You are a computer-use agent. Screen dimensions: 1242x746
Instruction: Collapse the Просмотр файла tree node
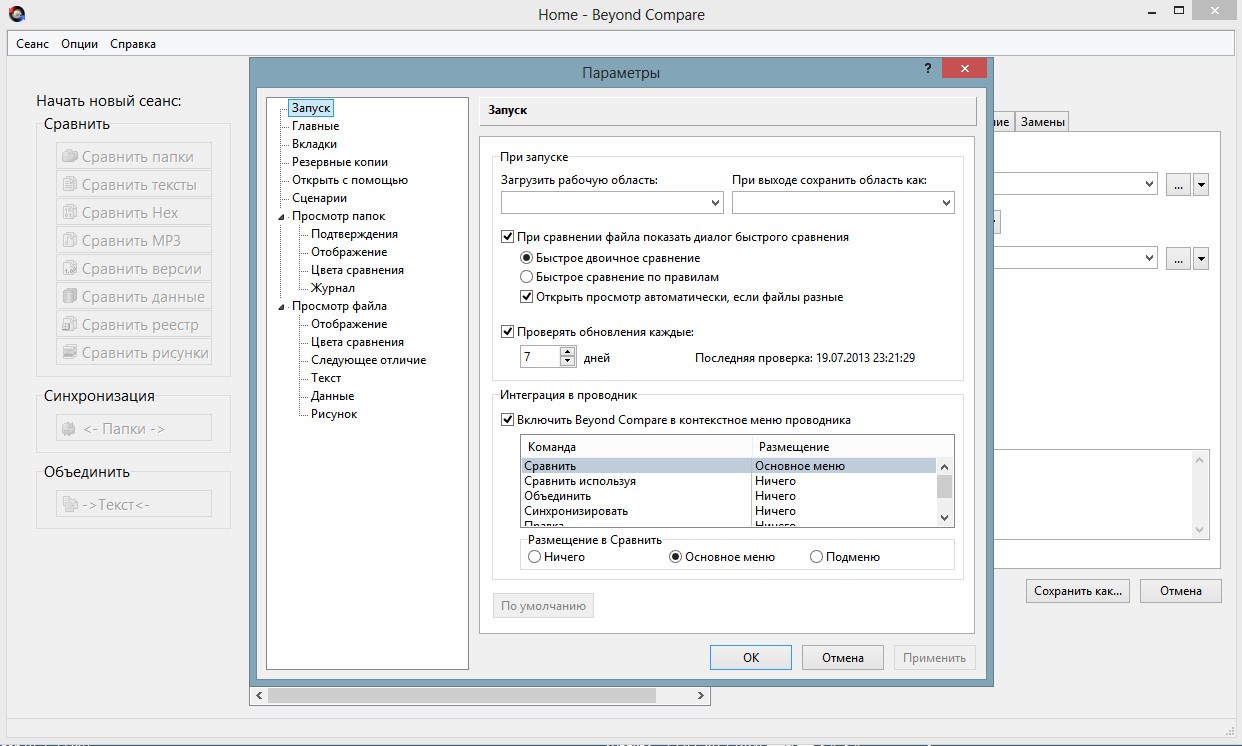(x=281, y=306)
